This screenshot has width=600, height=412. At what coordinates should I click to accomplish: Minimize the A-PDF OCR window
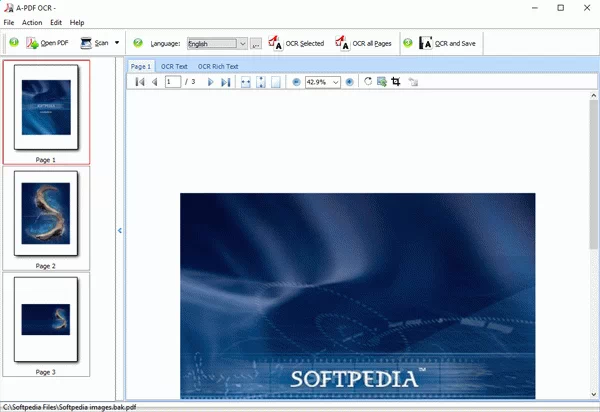click(535, 8)
